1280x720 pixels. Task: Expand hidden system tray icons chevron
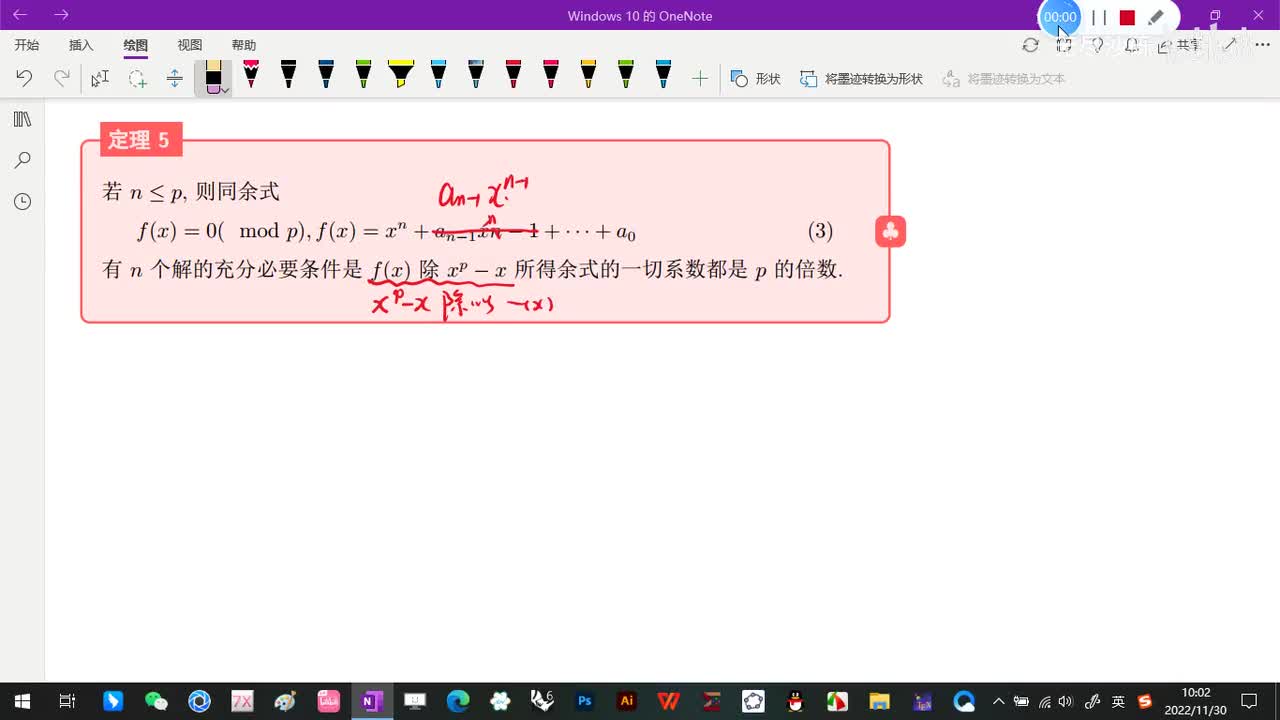(x=998, y=701)
